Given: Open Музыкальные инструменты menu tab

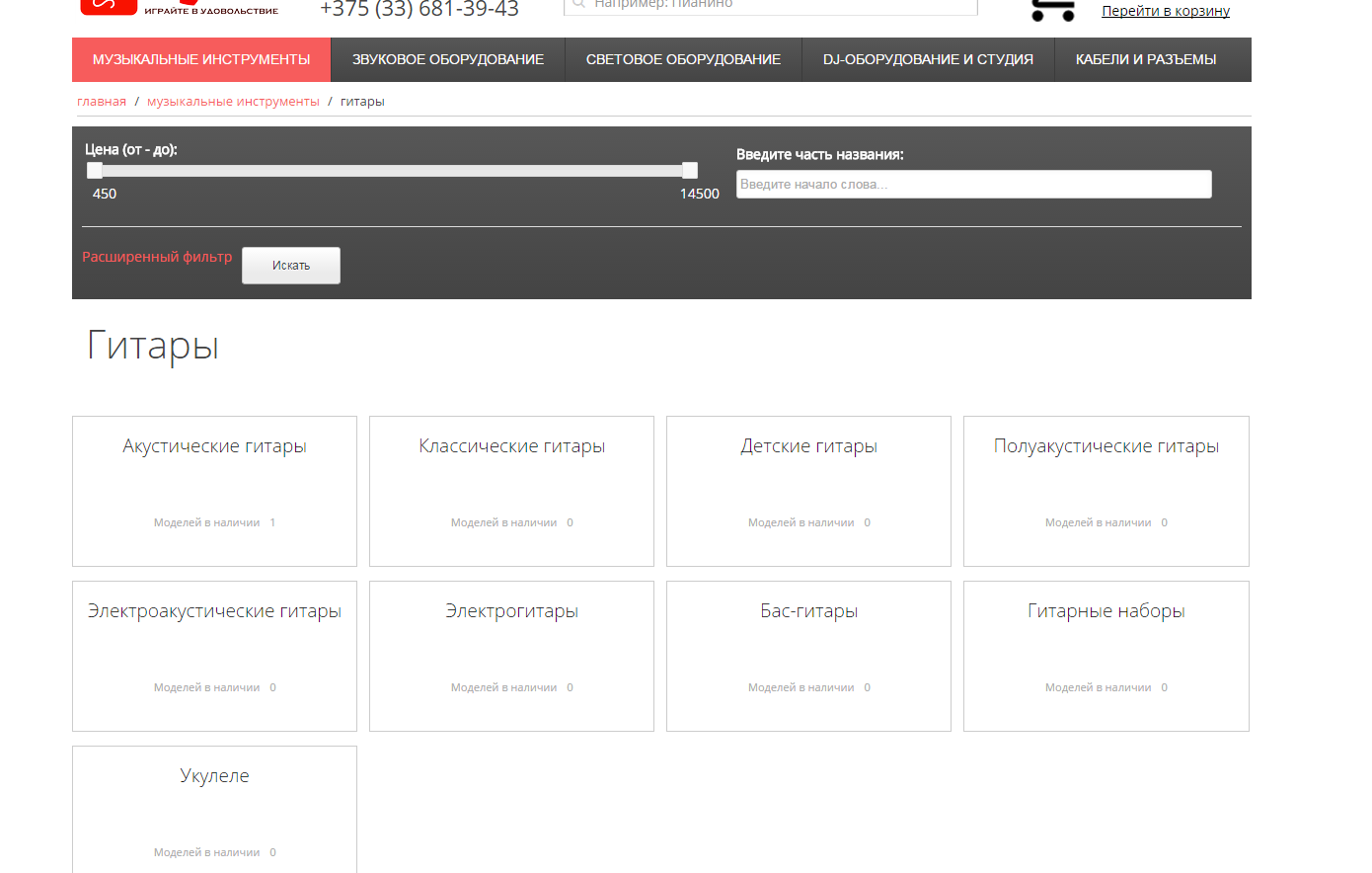Looking at the screenshot, I should pos(201,59).
